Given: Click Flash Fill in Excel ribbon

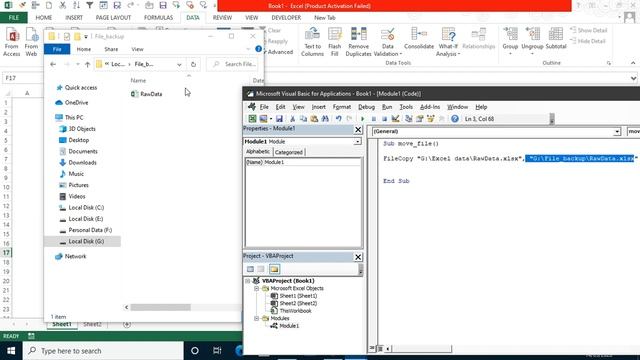Looking at the screenshot, I should tap(334, 42).
